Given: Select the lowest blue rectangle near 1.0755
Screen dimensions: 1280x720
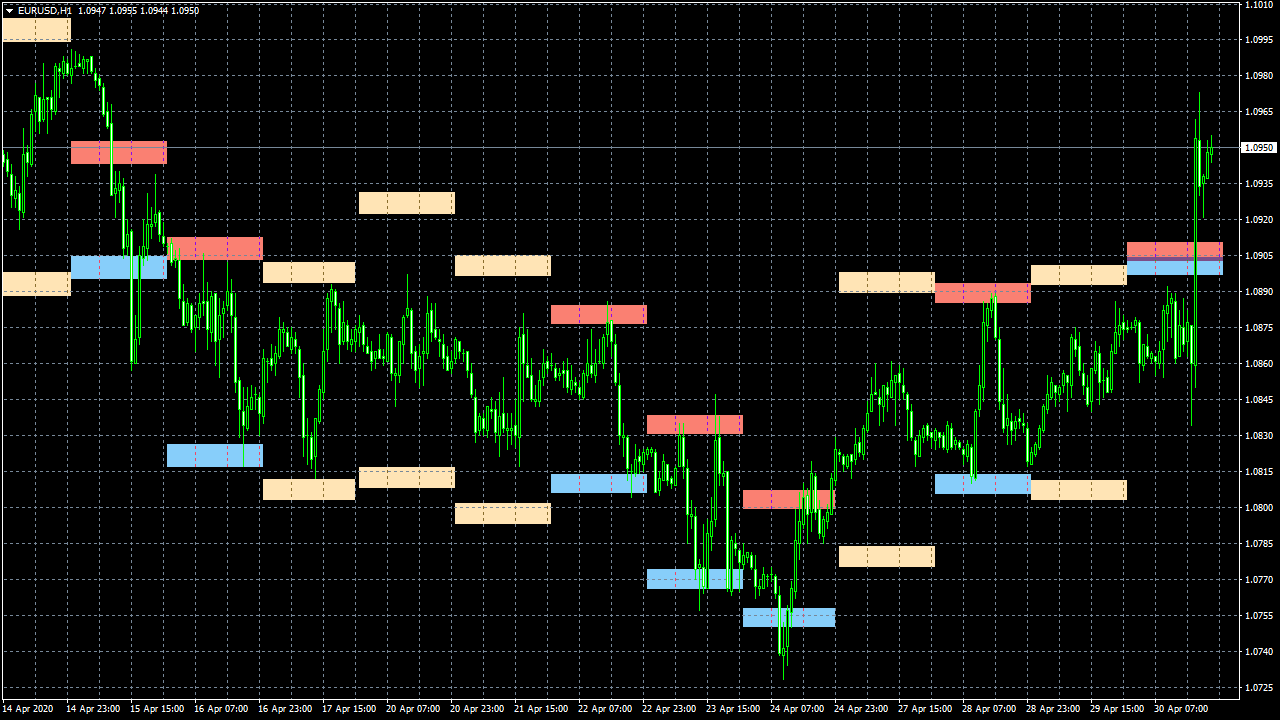Looking at the screenshot, I should coord(789,618).
